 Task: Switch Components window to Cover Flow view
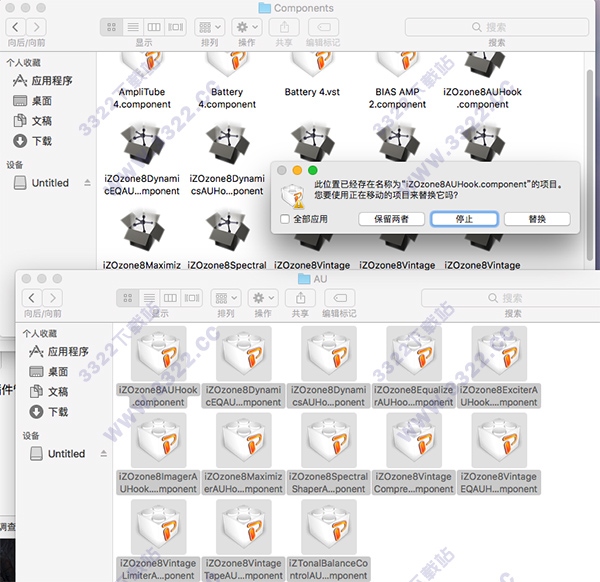click(175, 27)
